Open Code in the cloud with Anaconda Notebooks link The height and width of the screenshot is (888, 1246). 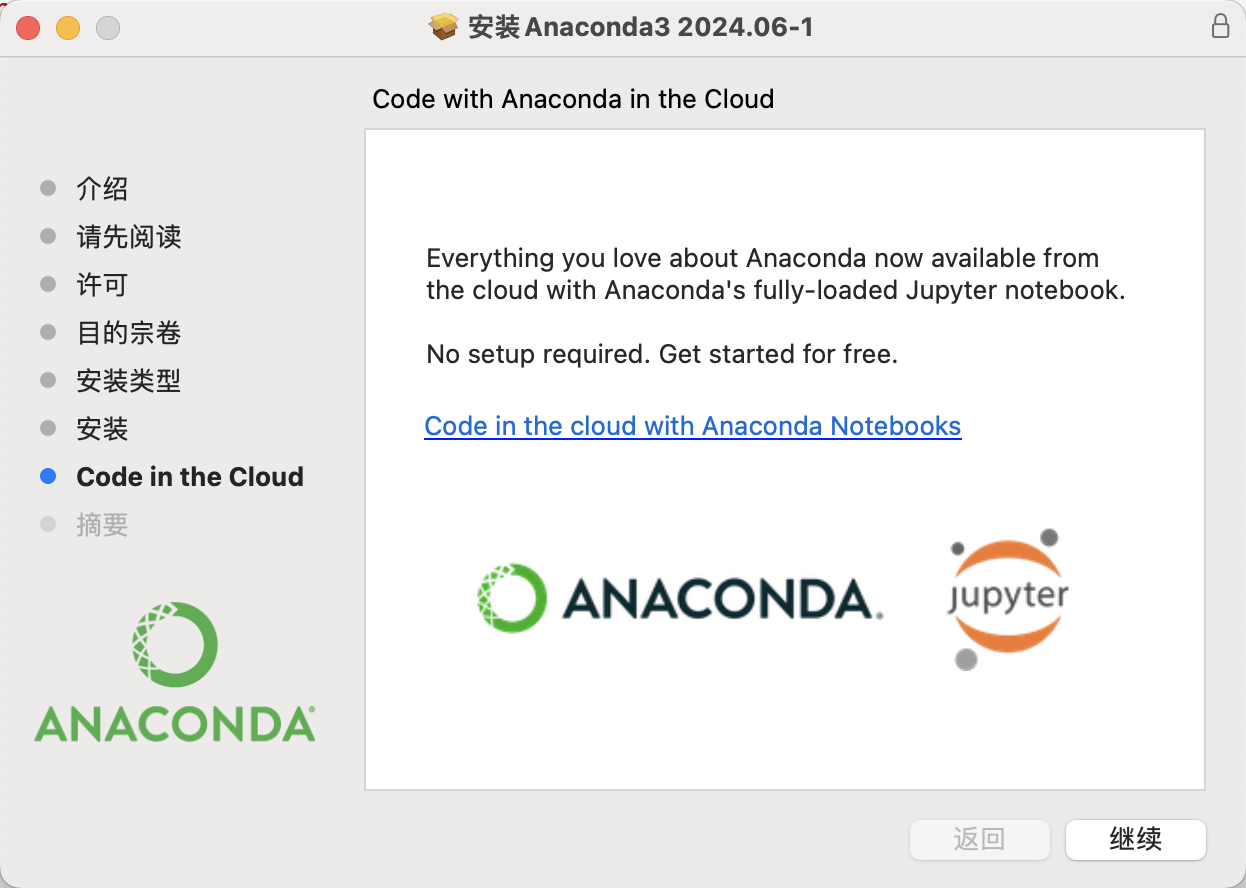(693, 426)
